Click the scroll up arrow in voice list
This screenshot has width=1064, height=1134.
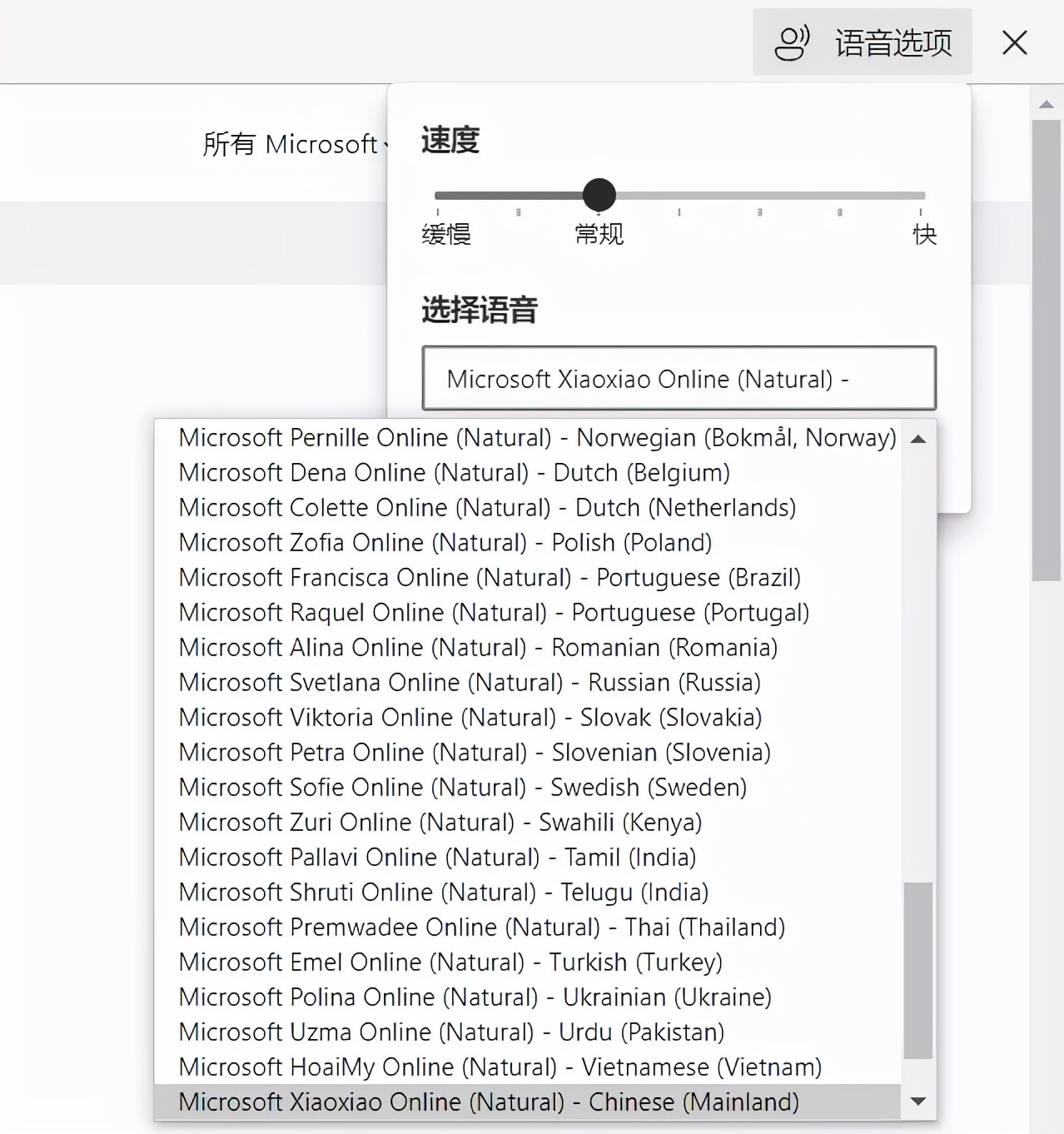(917, 439)
